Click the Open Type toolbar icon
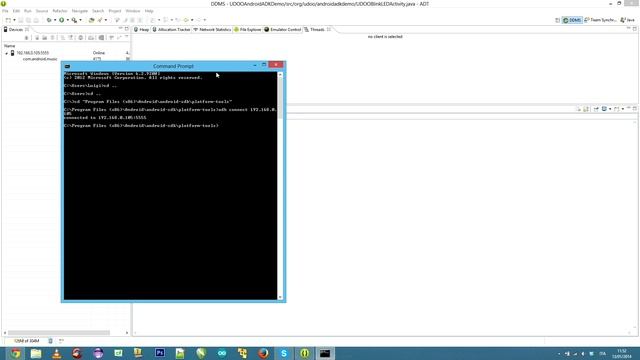640x360 pixels. click(x=91, y=20)
